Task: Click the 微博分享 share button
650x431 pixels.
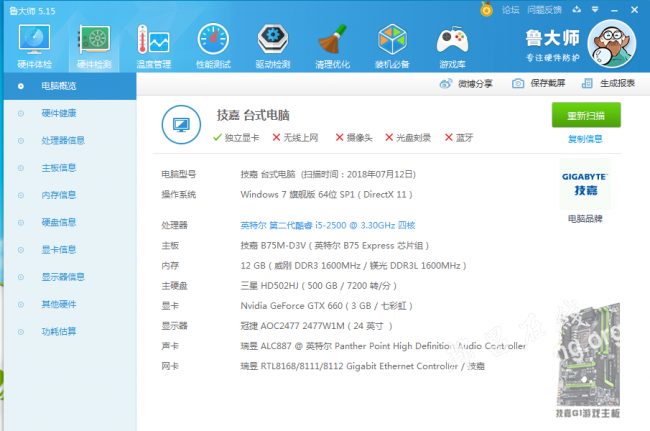Action: point(466,84)
